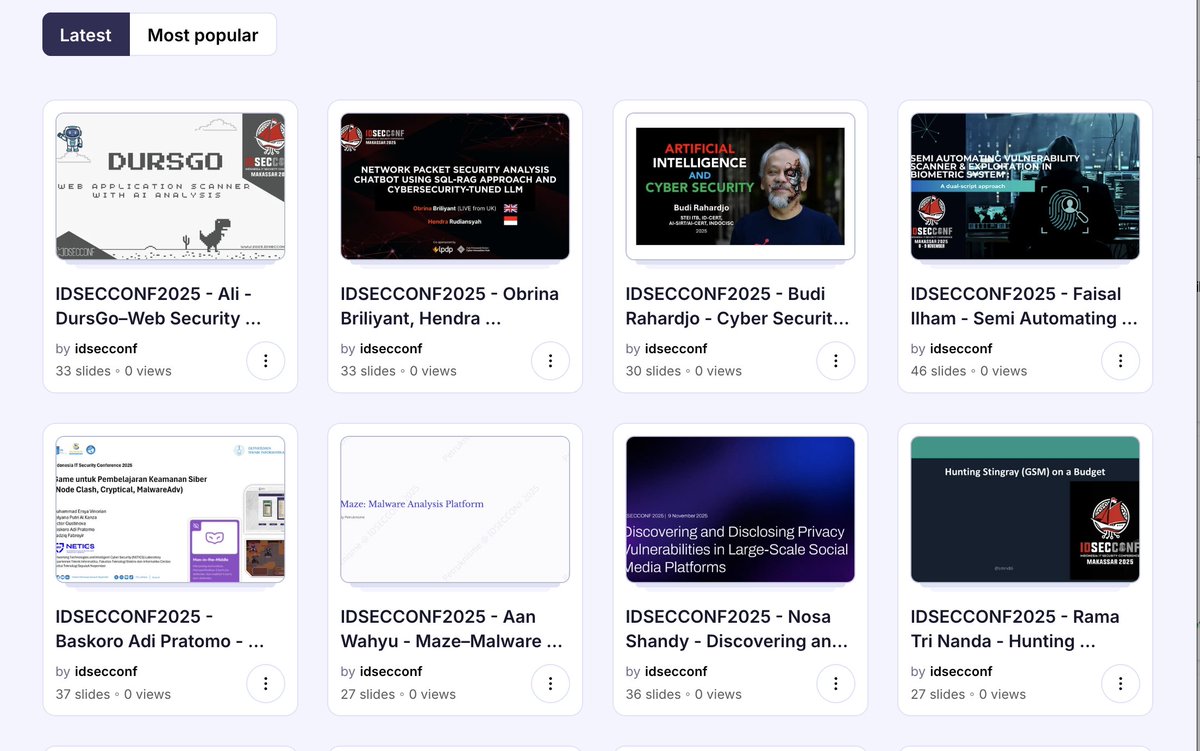The image size is (1200, 751).
Task: Open the DursGo Web Security presentation title link
Action: click(x=160, y=306)
